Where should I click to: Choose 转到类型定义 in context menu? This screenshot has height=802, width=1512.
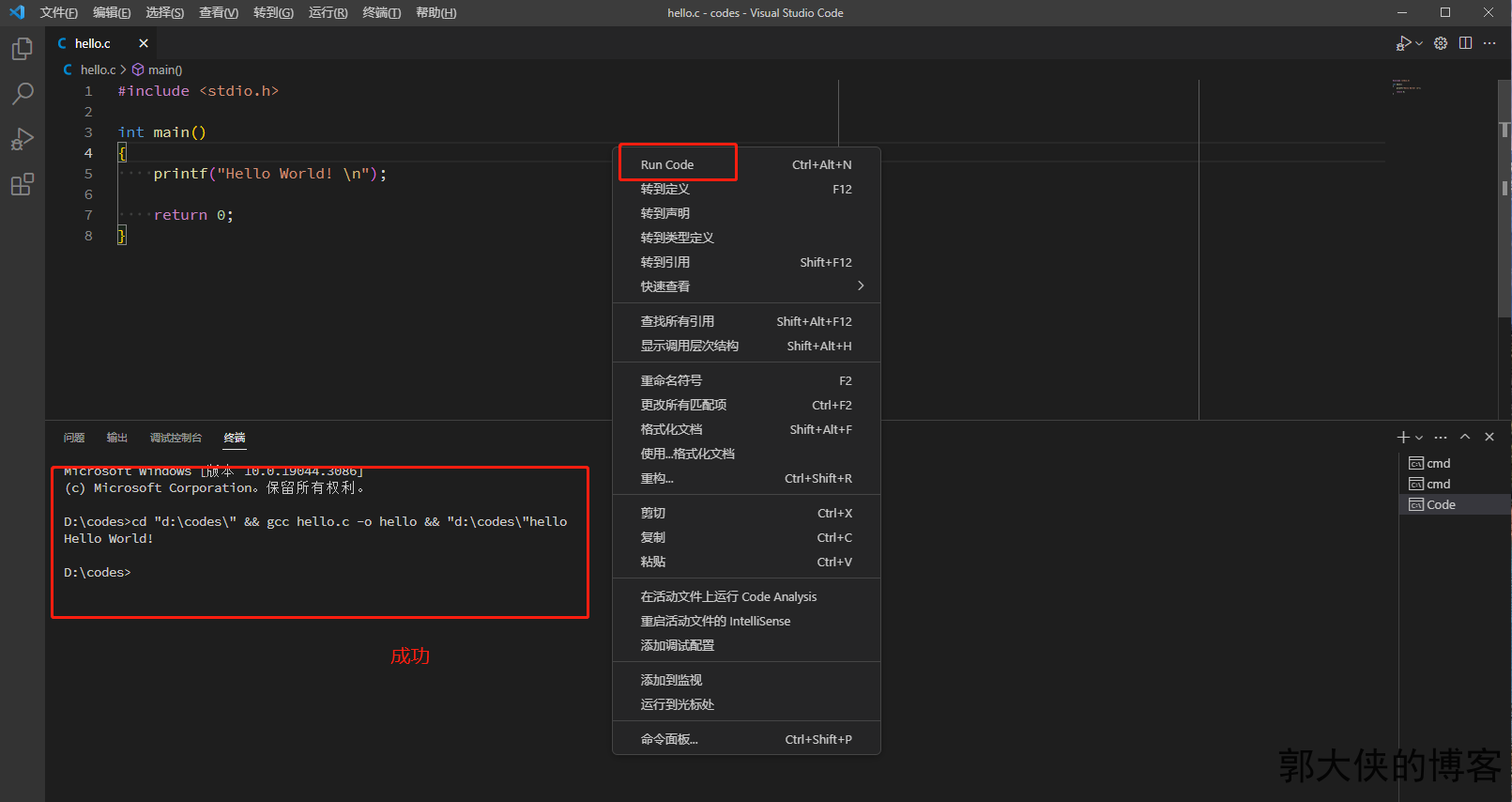point(746,238)
